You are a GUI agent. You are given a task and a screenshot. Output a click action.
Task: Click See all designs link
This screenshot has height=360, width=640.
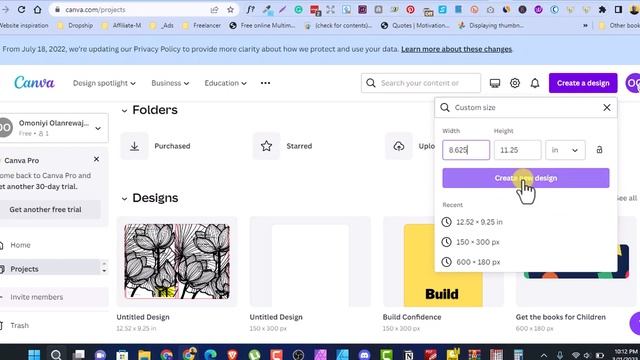[626, 198]
